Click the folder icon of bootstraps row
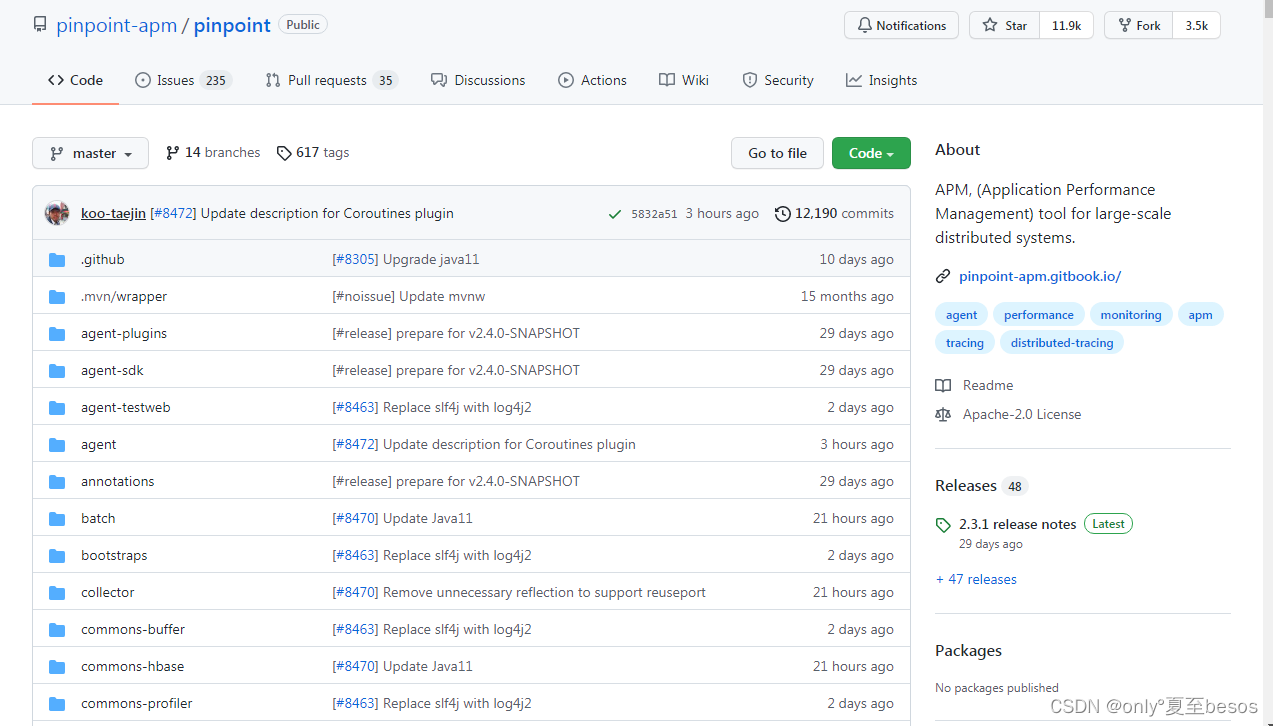 [57, 556]
